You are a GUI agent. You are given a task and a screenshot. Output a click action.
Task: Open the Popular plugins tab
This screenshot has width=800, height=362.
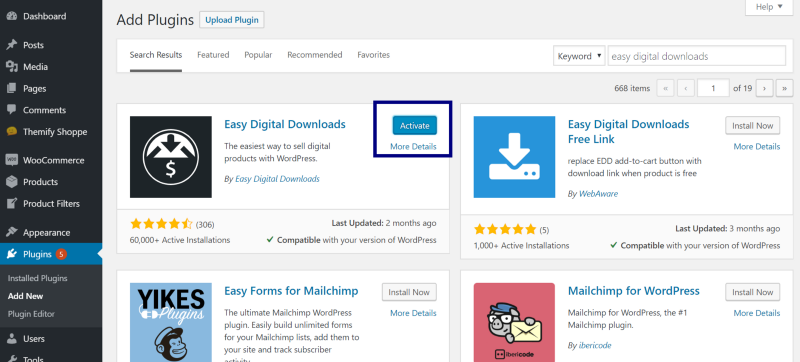click(258, 55)
